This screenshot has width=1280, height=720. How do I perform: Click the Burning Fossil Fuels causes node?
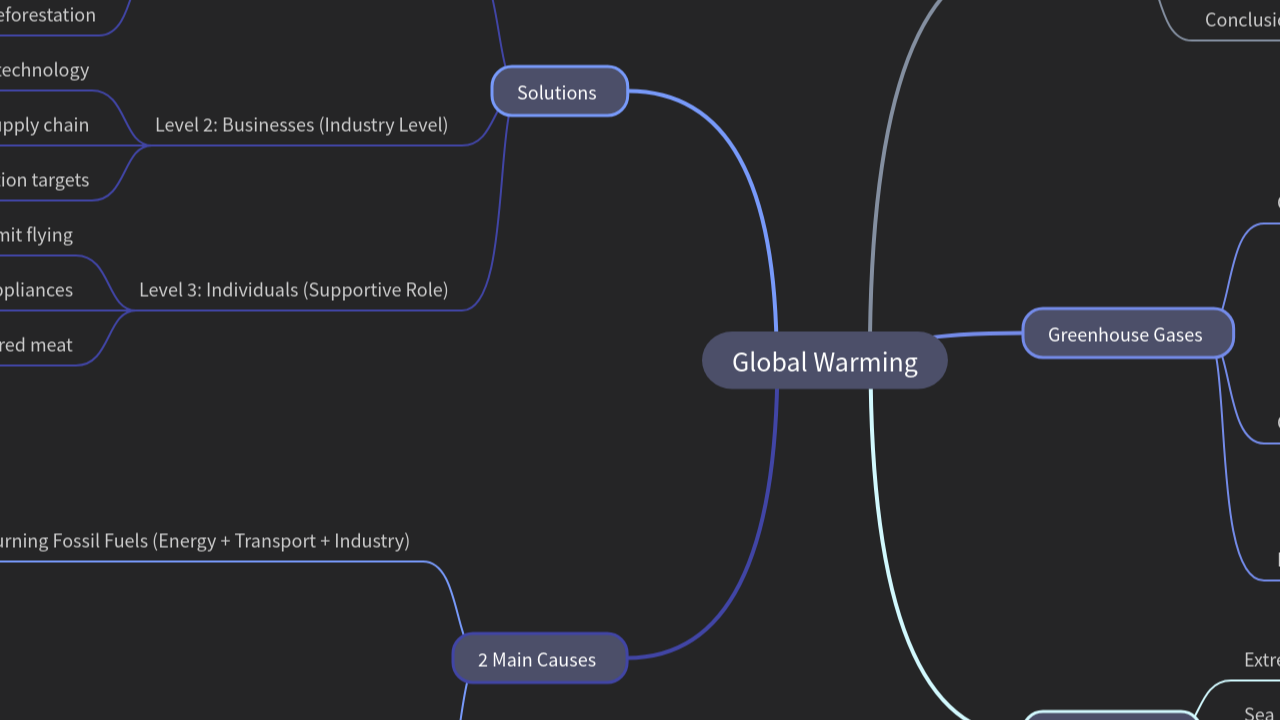pos(205,540)
